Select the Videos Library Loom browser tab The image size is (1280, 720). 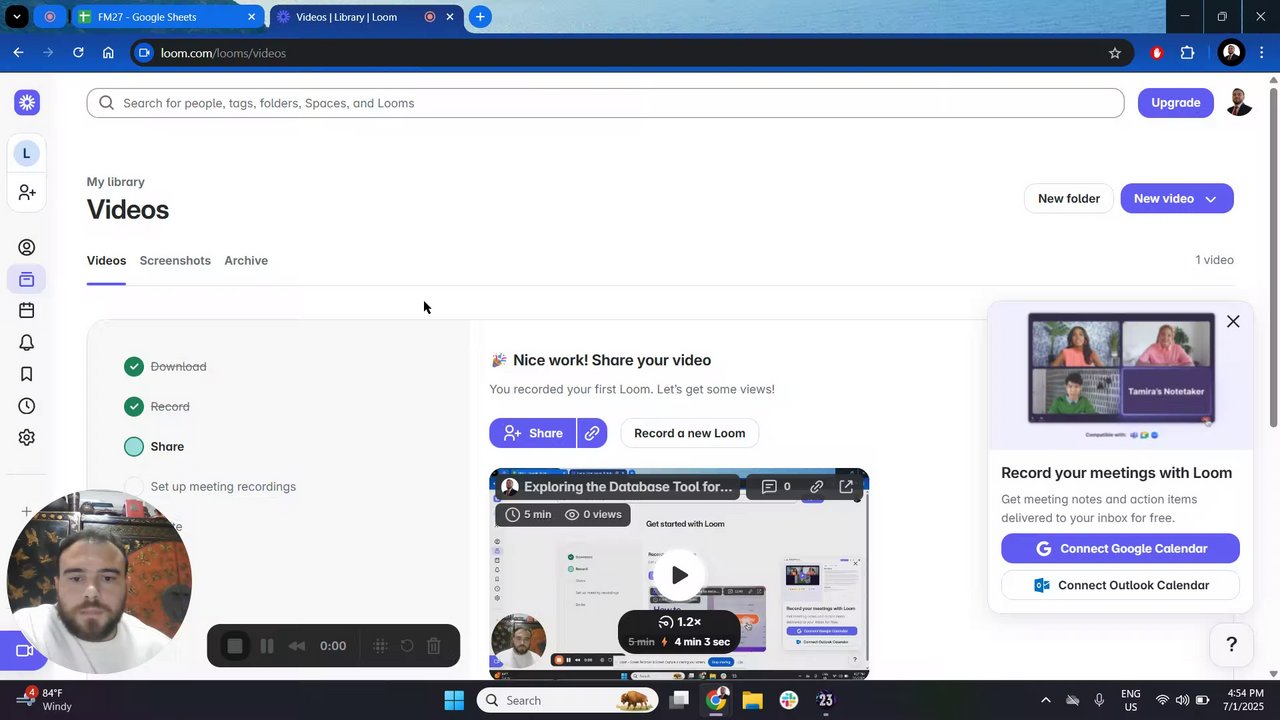coord(366,17)
